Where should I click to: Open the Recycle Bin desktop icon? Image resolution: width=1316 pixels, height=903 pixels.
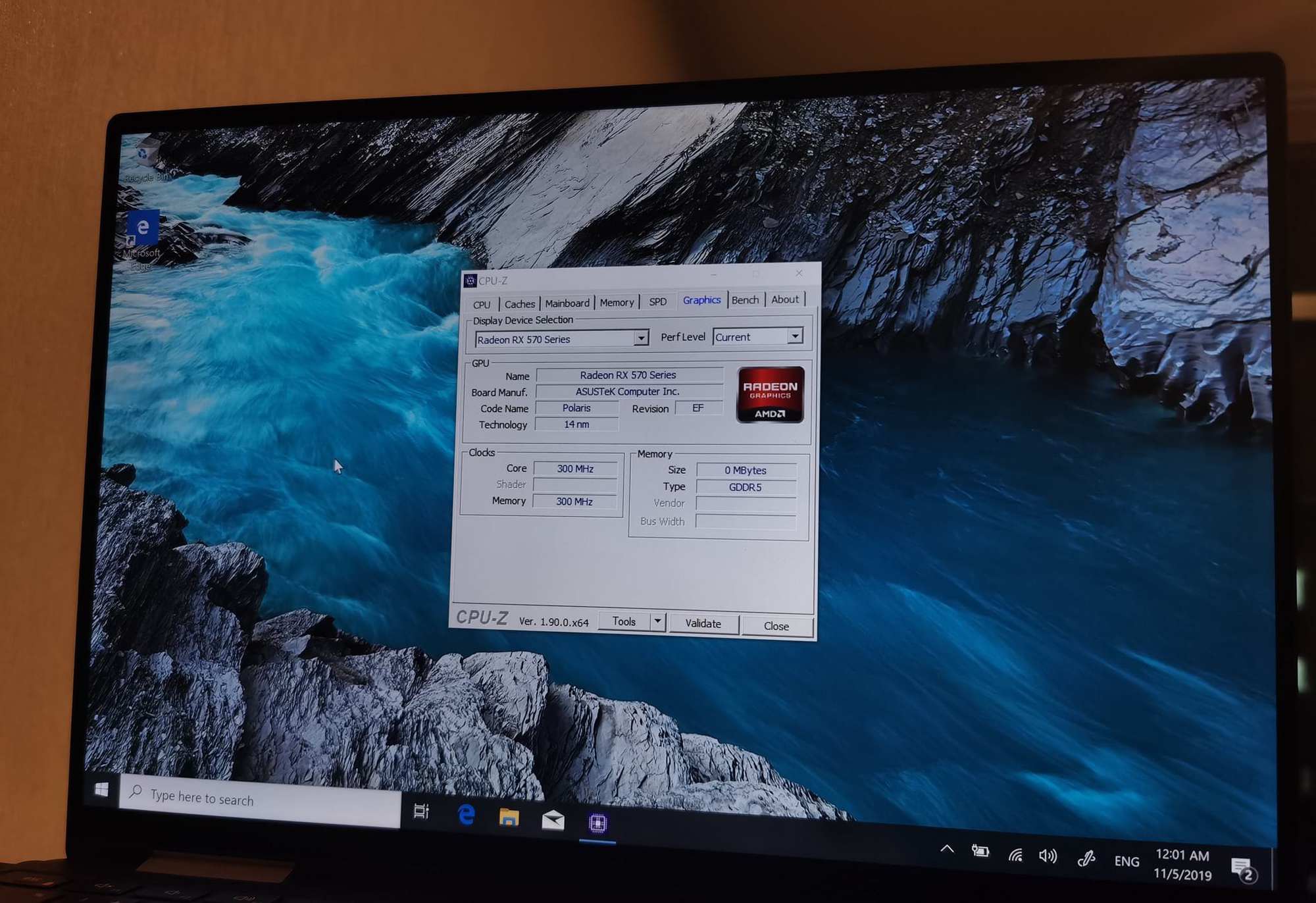point(146,159)
